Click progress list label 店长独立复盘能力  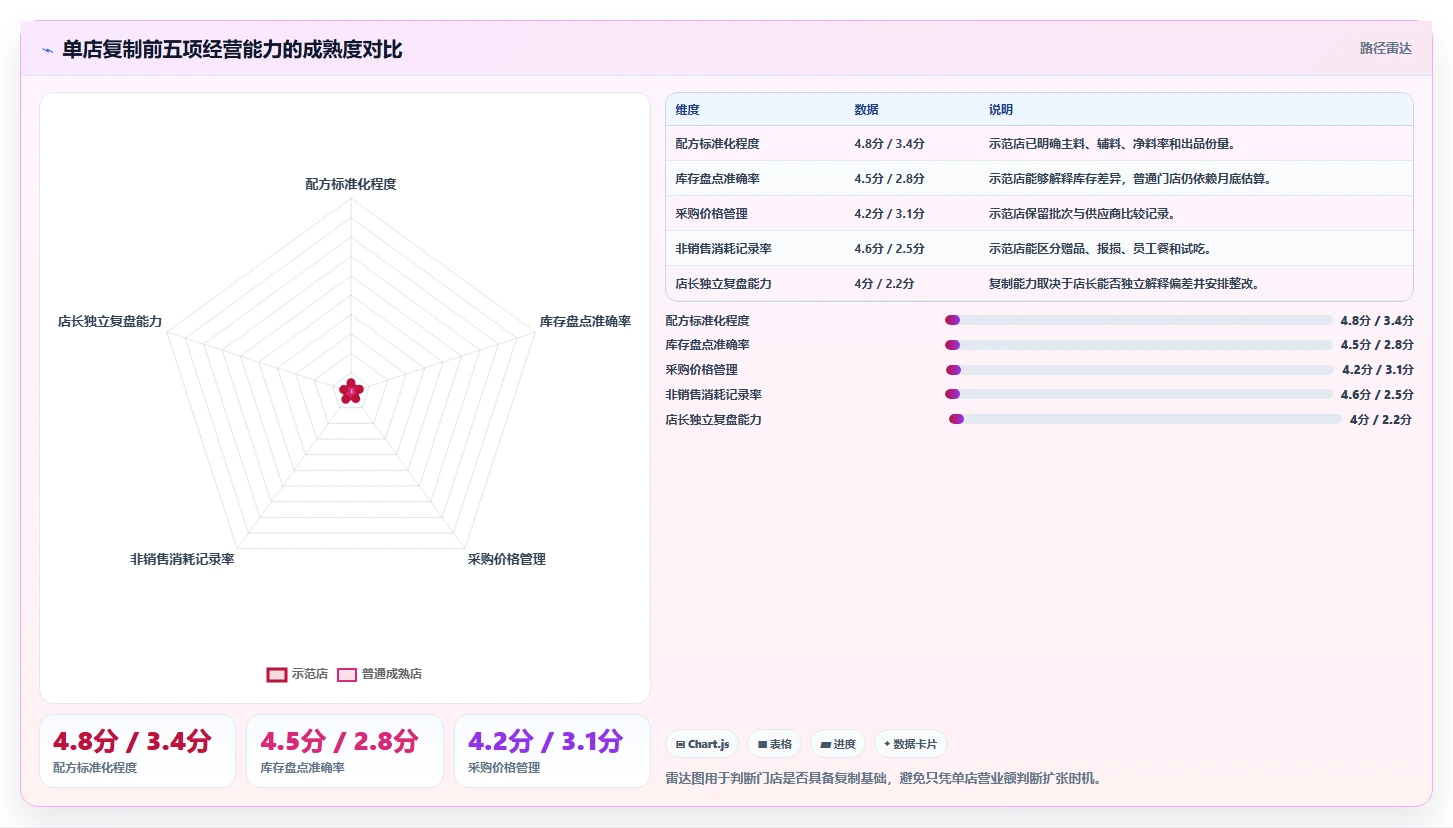[713, 419]
